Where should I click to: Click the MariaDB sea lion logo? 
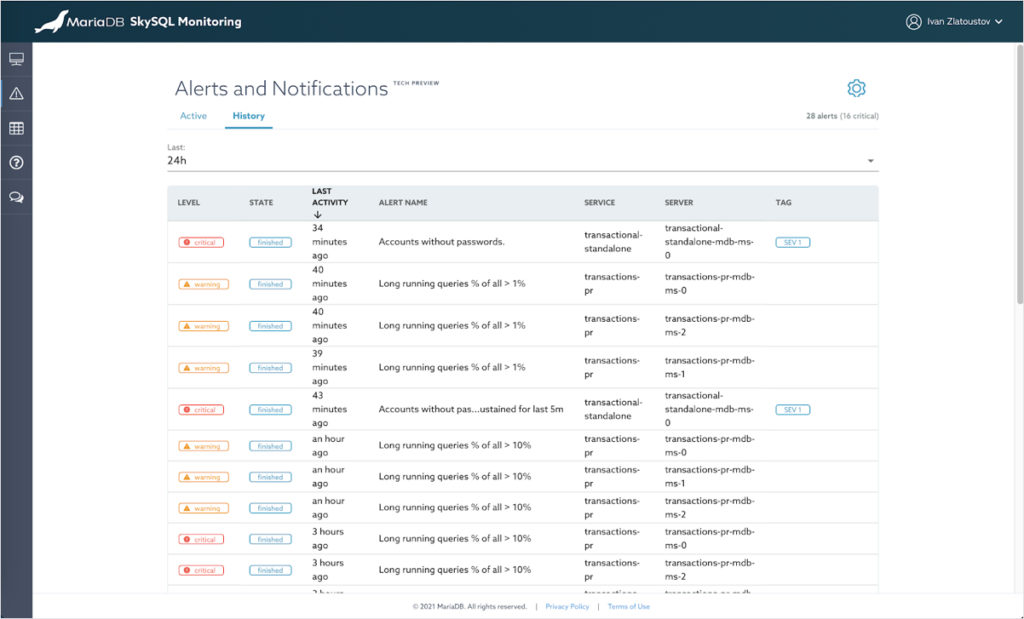pos(53,21)
